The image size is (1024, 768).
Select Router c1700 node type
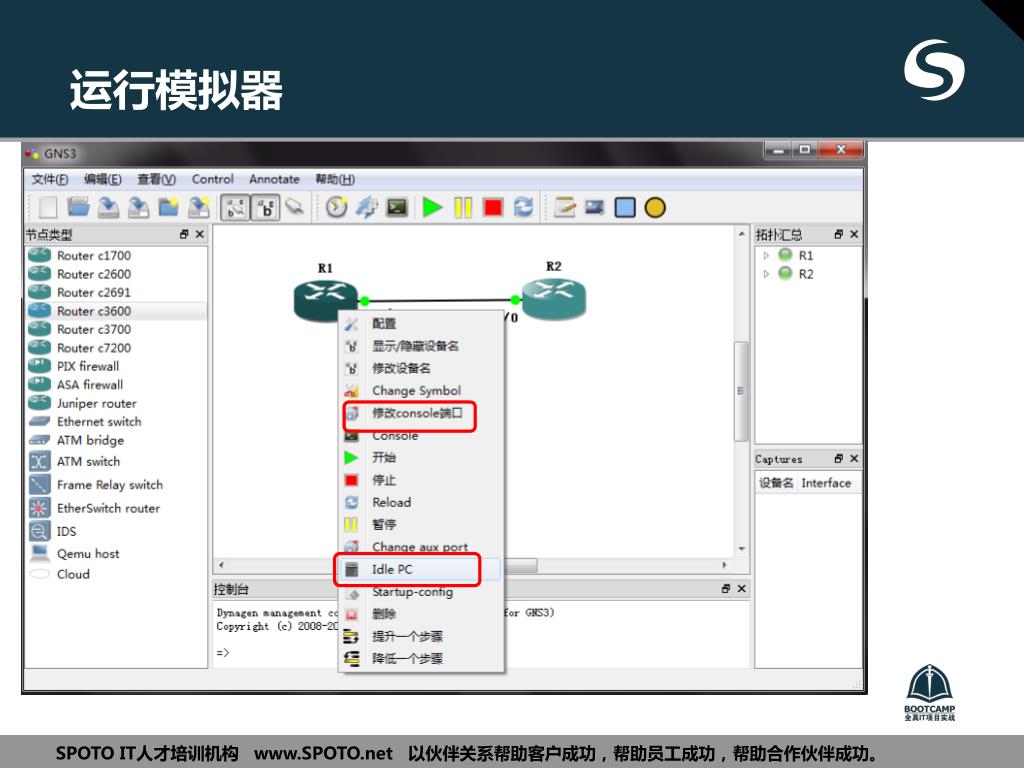tap(116, 255)
